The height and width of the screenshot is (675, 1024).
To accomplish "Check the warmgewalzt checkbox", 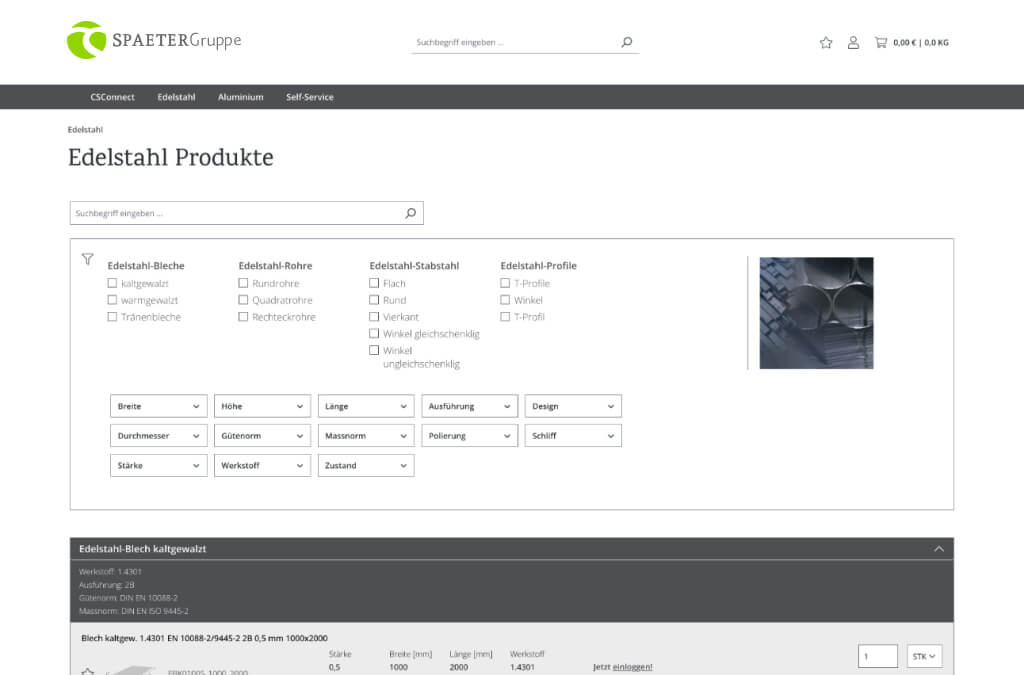I will (112, 300).
